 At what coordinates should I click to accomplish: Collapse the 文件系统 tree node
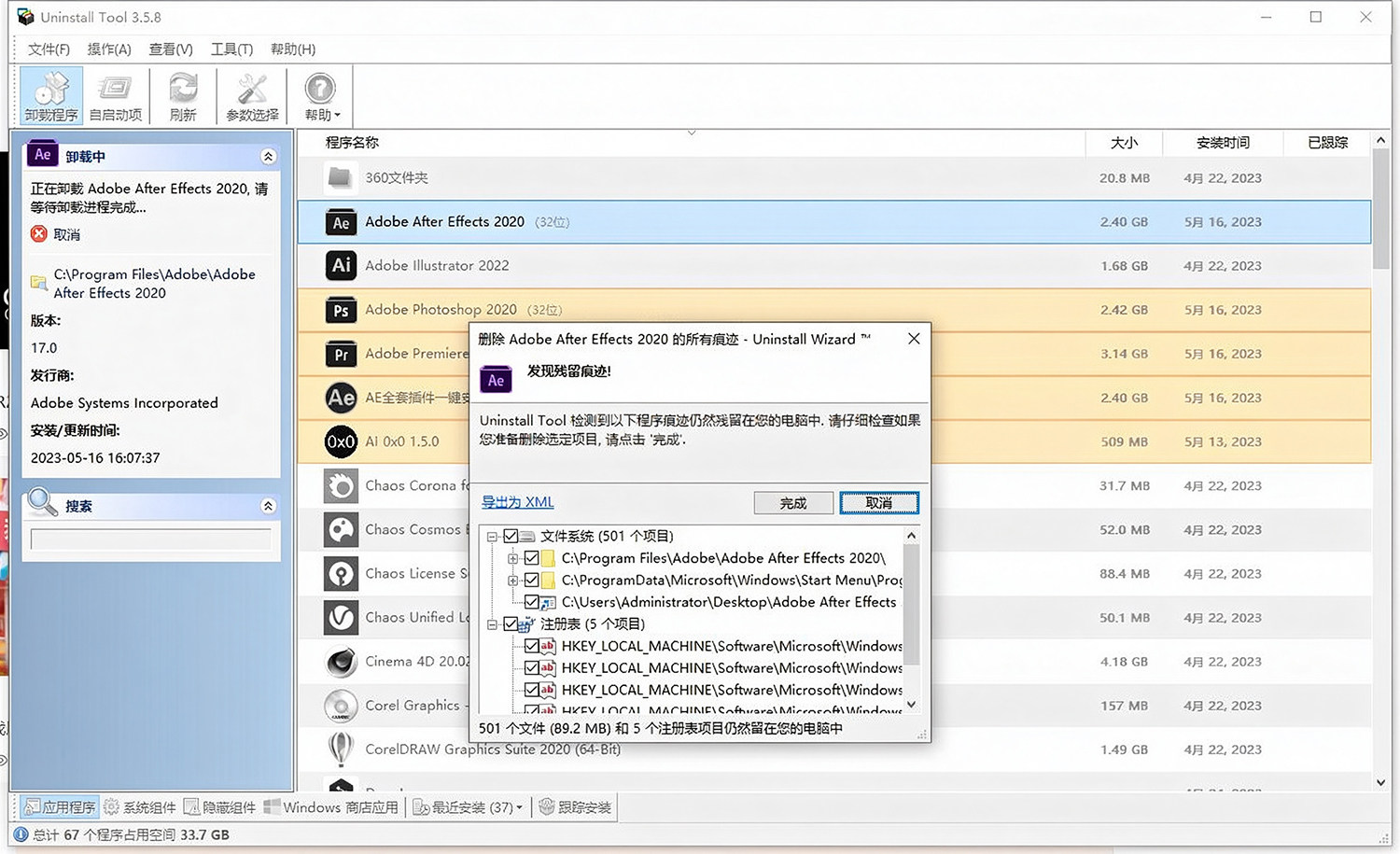point(492,537)
